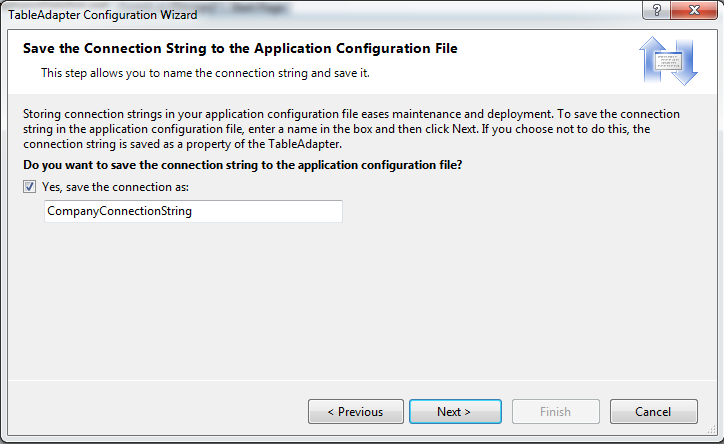Screen dimensions: 724x444
Task: Click the bold "Do you want to save" question
Action: pyautogui.click(x=249, y=164)
